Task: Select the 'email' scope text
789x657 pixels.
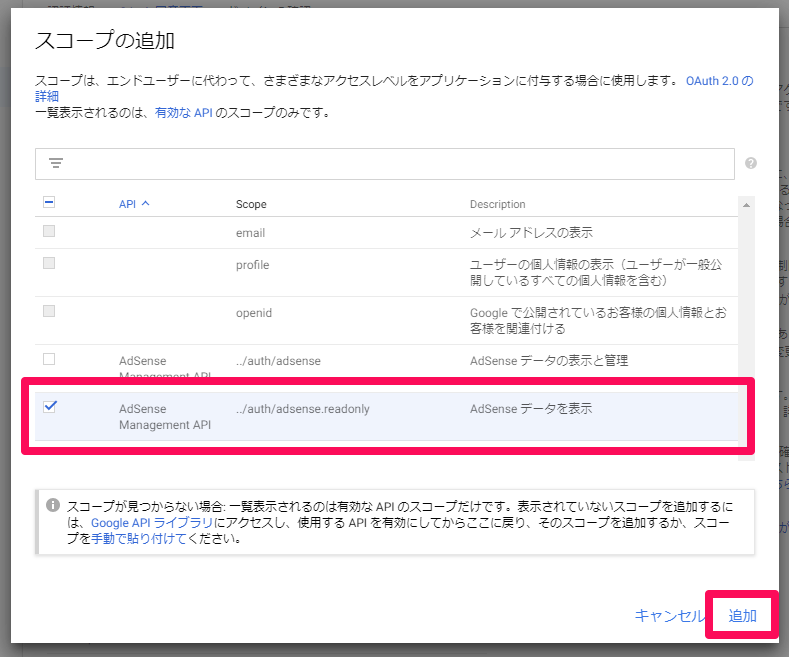Action: pyautogui.click(x=250, y=233)
